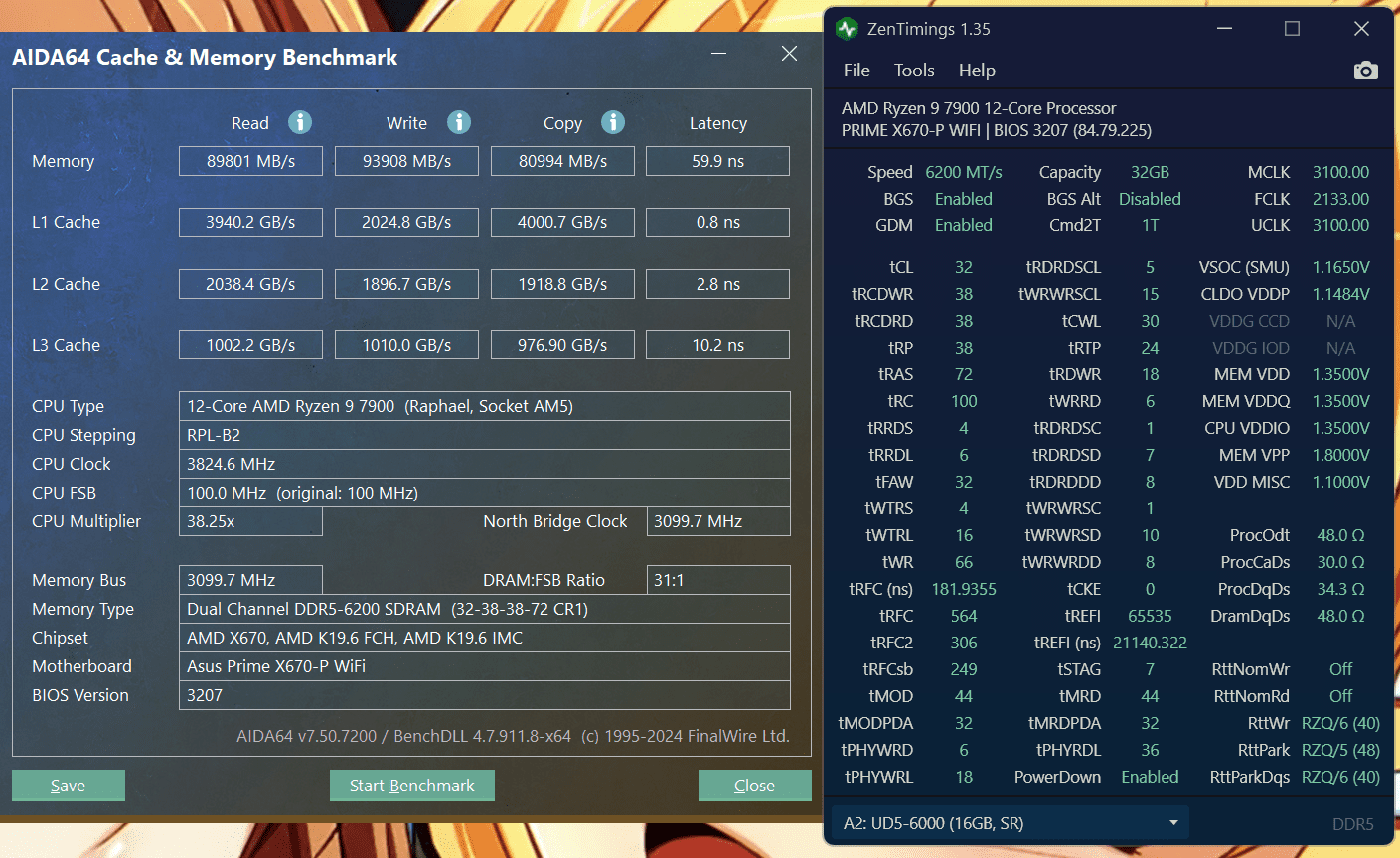
Task: Click Speed value 6200 MT/s in ZenTimings
Action: click(964, 172)
